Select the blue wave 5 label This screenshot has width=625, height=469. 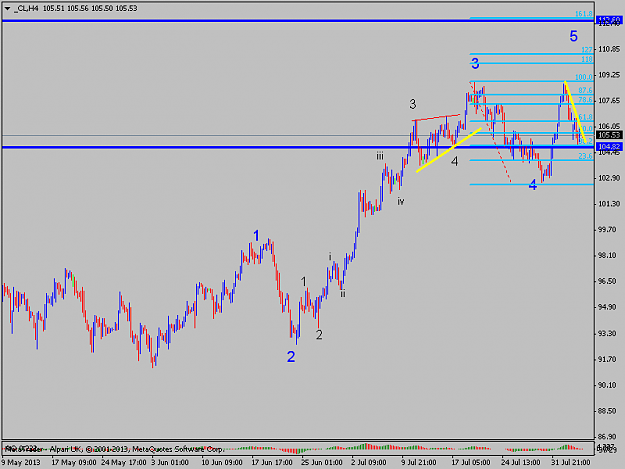[573, 36]
